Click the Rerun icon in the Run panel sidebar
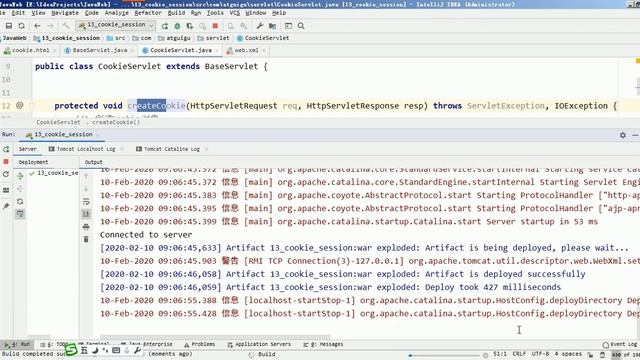The width and height of the screenshot is (640, 360). 6,149
